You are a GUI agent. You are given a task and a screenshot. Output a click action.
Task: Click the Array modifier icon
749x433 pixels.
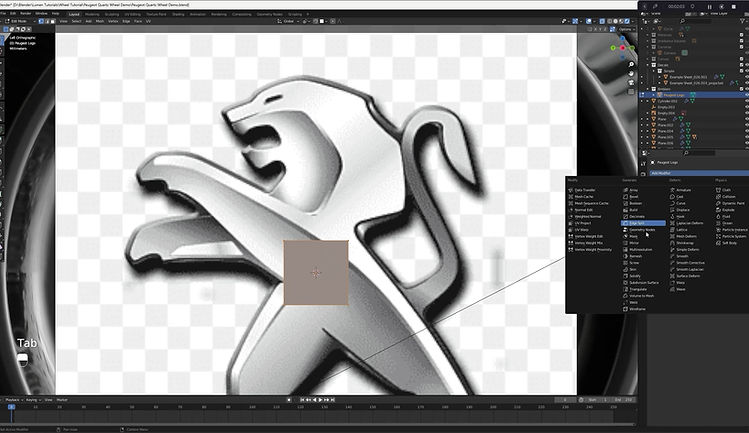coord(625,190)
